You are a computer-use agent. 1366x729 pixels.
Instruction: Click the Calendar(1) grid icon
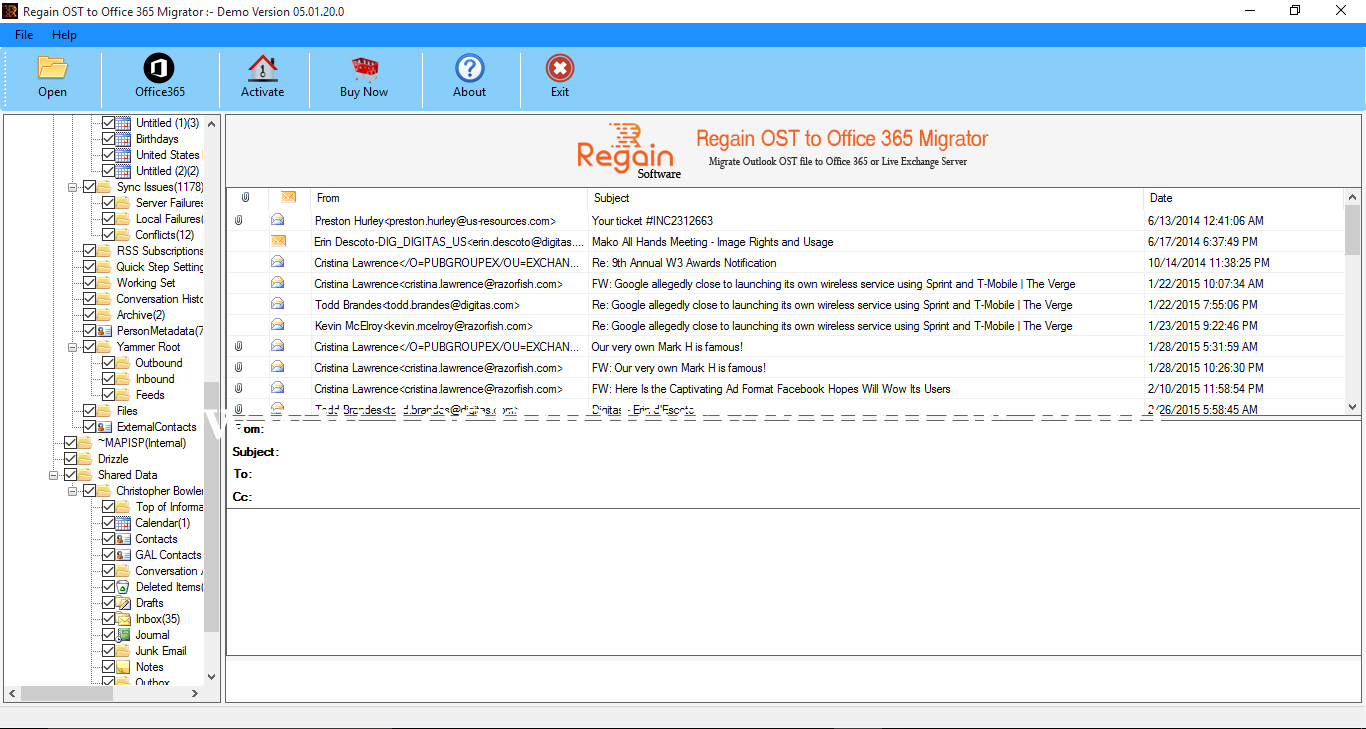pos(124,523)
